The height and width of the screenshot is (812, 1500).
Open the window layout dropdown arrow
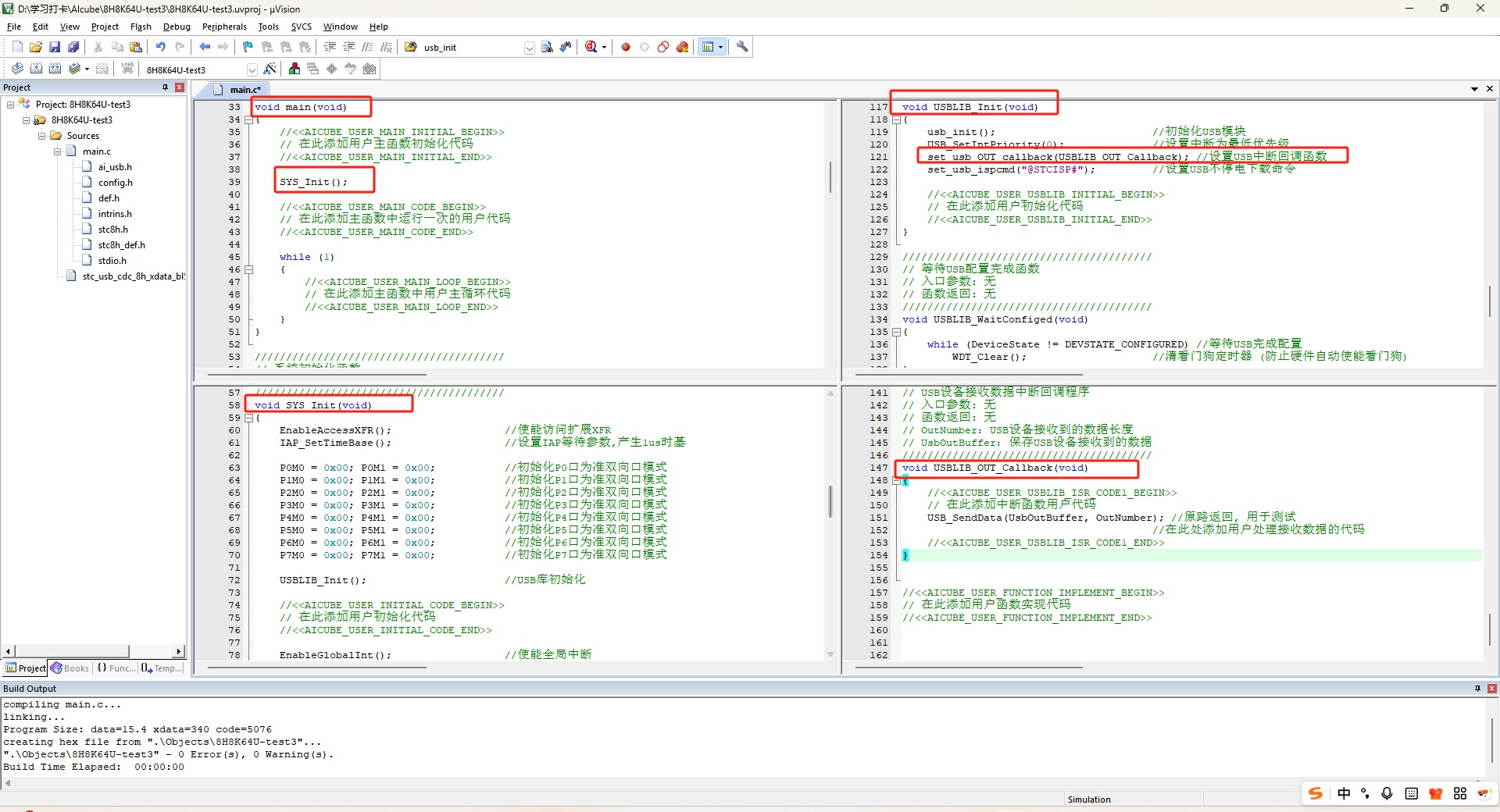click(x=720, y=47)
